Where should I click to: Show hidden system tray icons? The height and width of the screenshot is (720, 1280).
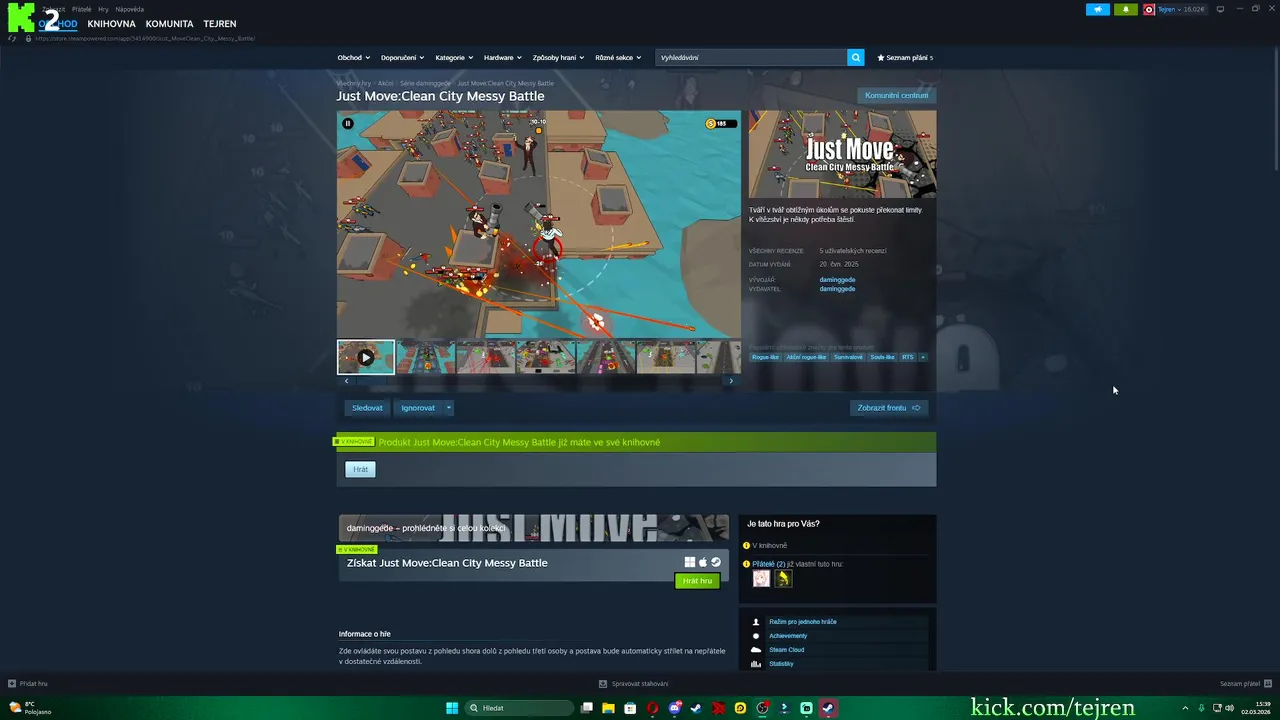pos(1186,708)
